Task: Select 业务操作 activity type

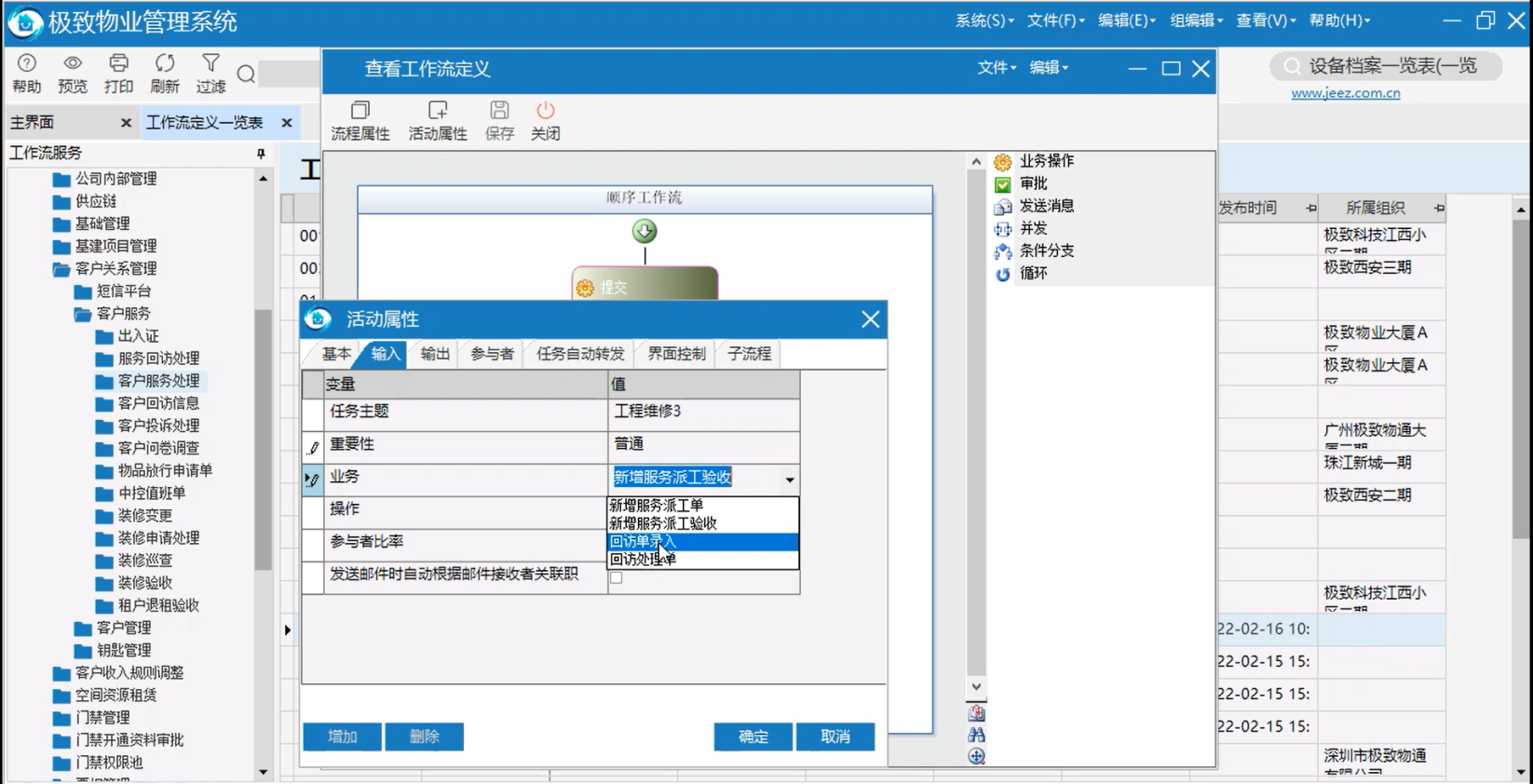Action: click(1034, 161)
